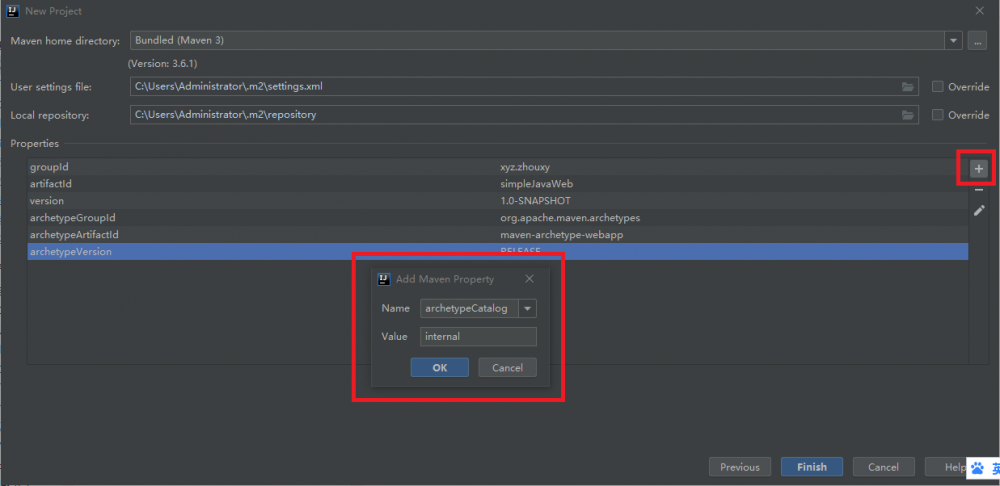
Task: Close the New Project window
Action: pyautogui.click(x=980, y=11)
